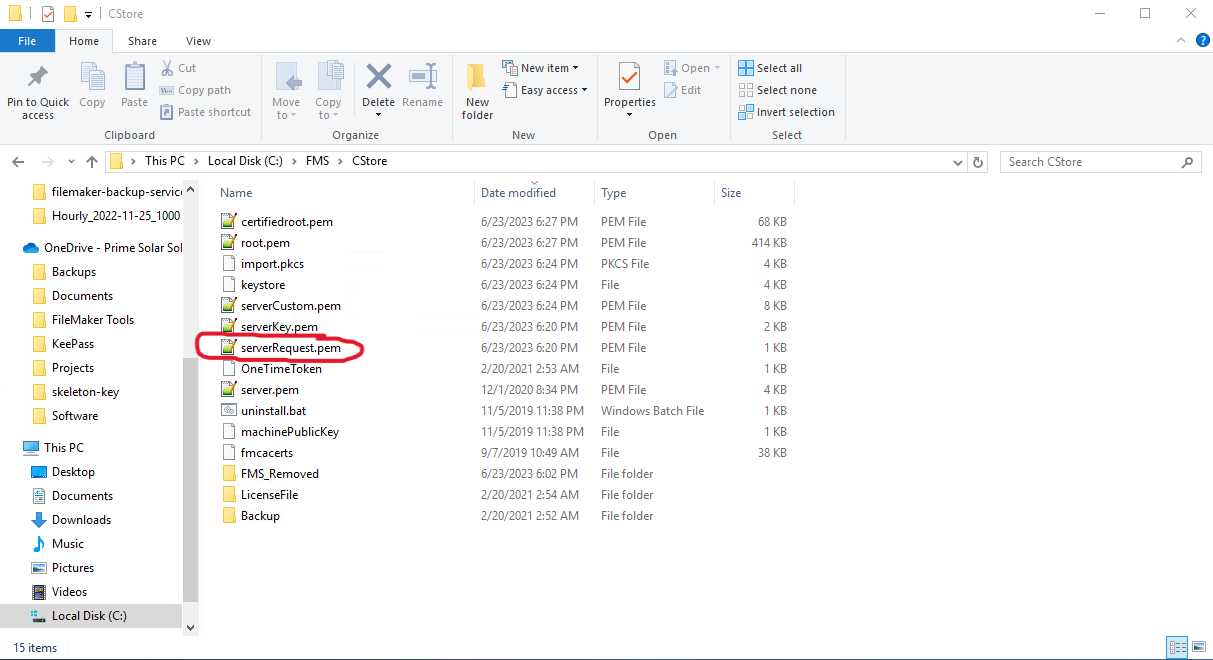Click Select all in the ribbon

pos(770,68)
